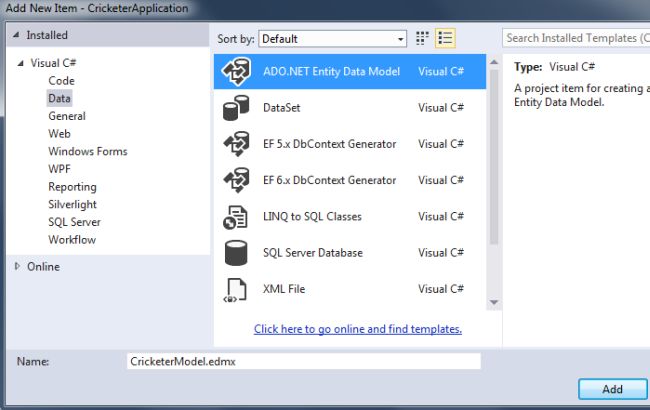Select the LINQ to SQL Classes icon
The width and height of the screenshot is (650, 410).
[x=235, y=216]
